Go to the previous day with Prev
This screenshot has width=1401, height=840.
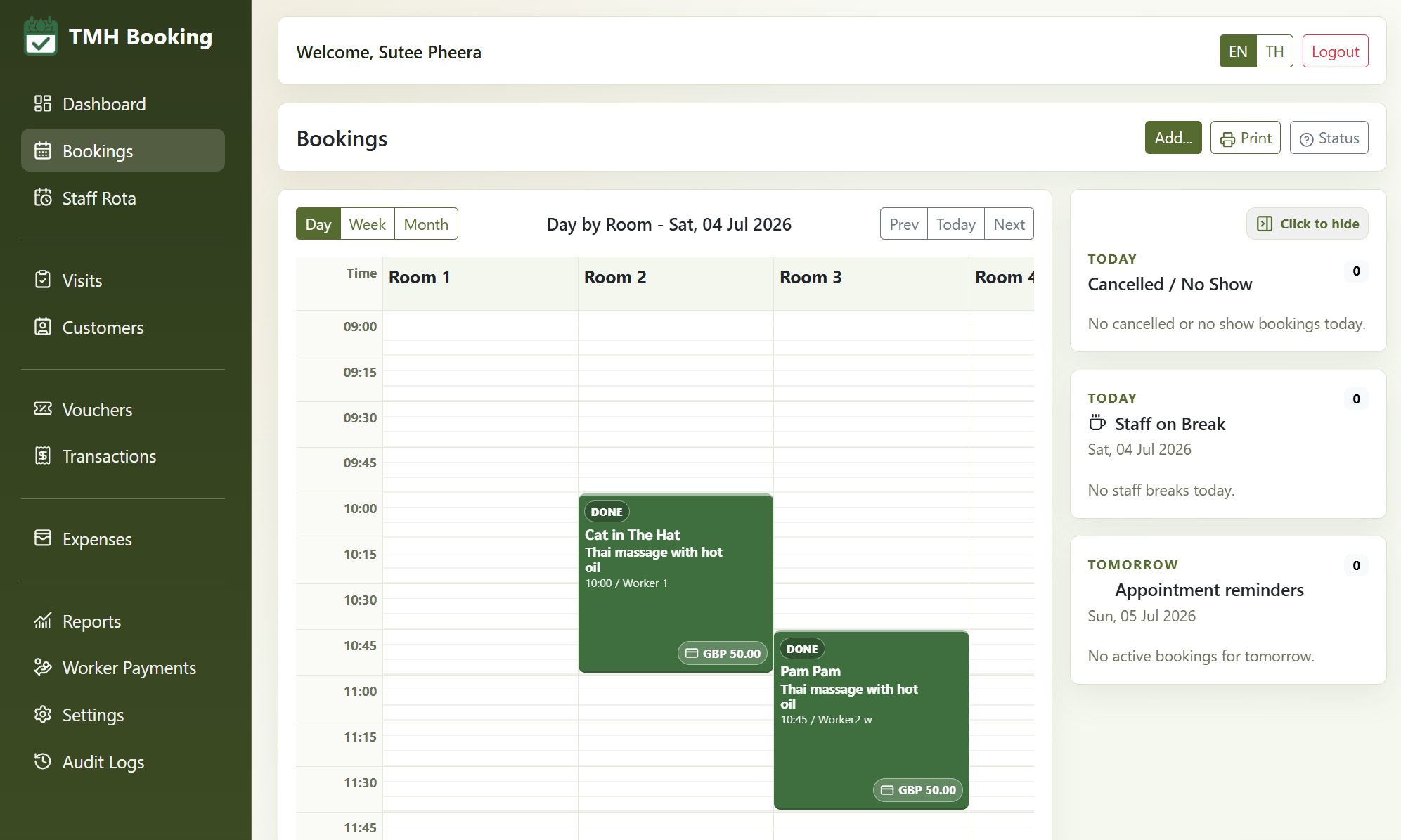click(x=904, y=224)
